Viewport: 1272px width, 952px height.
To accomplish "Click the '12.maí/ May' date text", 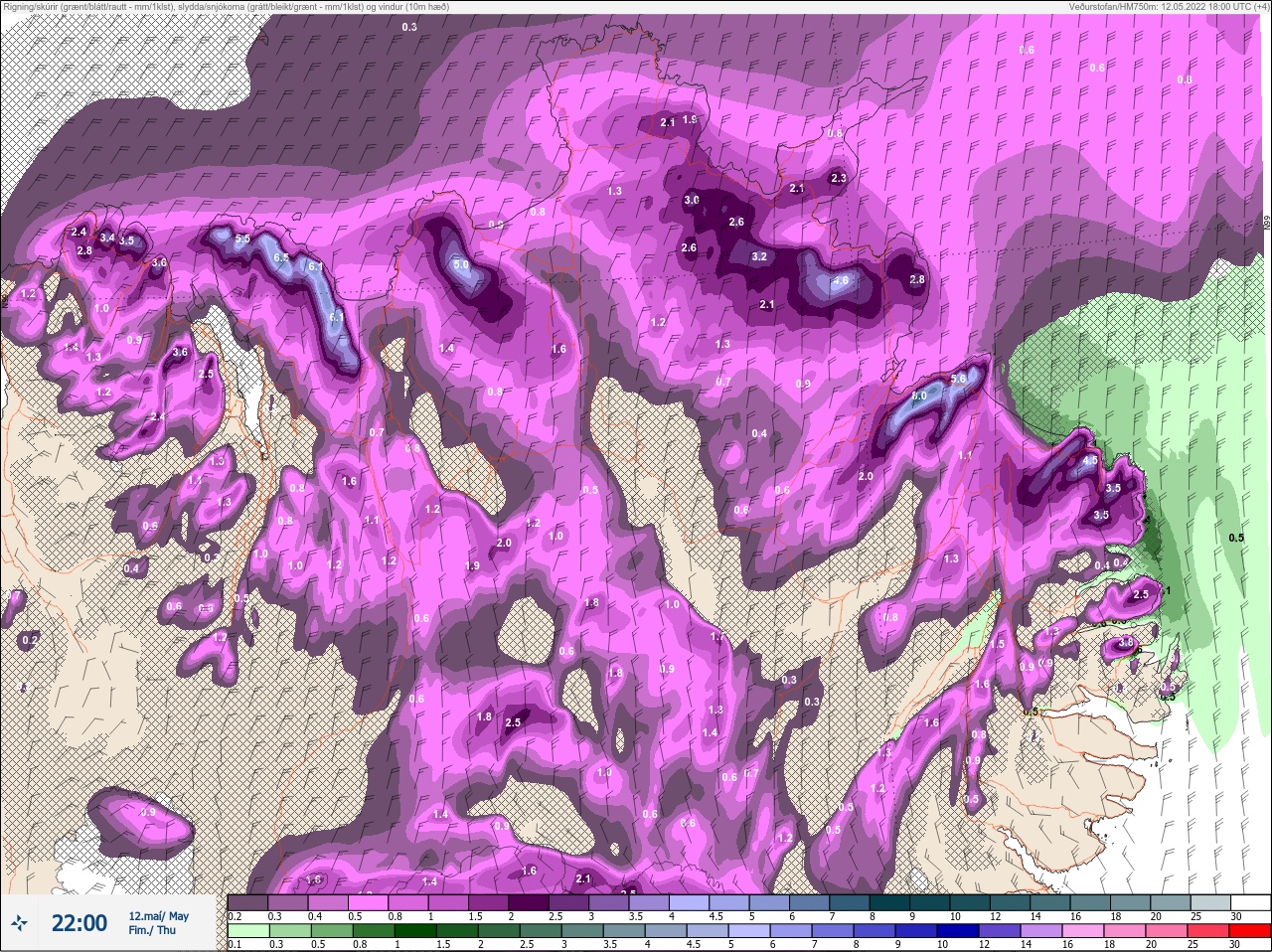I will pos(159,916).
